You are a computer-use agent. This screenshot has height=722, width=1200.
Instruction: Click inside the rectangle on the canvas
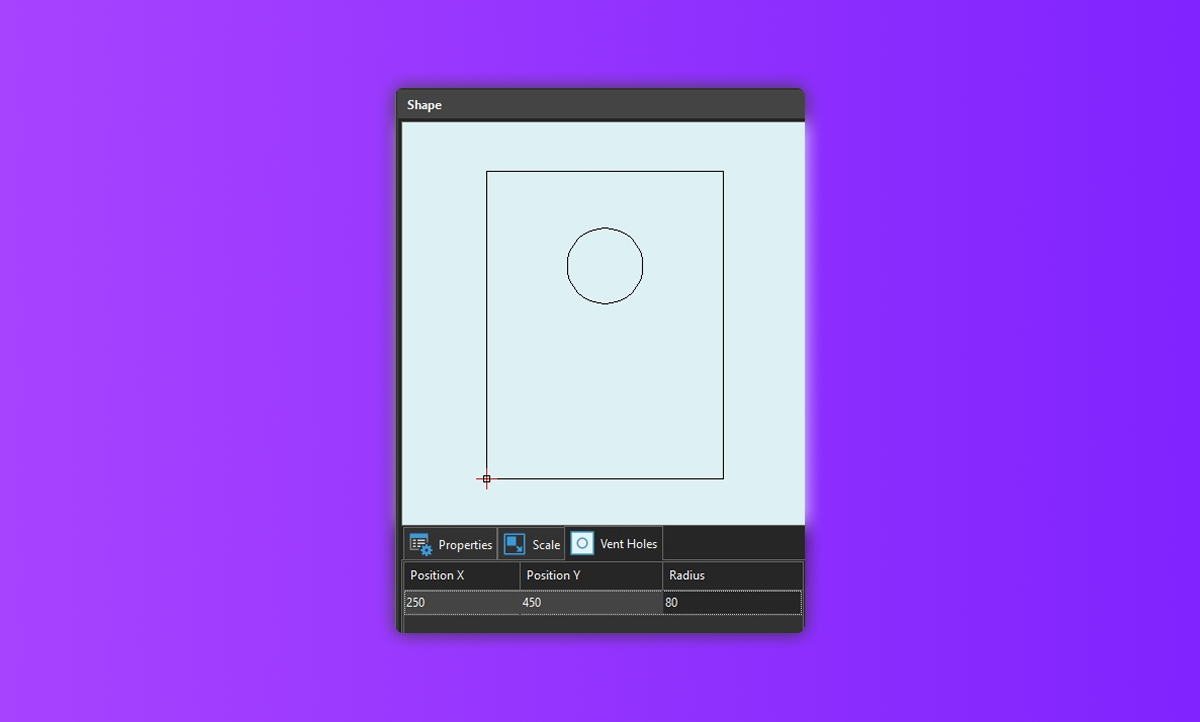click(x=600, y=400)
